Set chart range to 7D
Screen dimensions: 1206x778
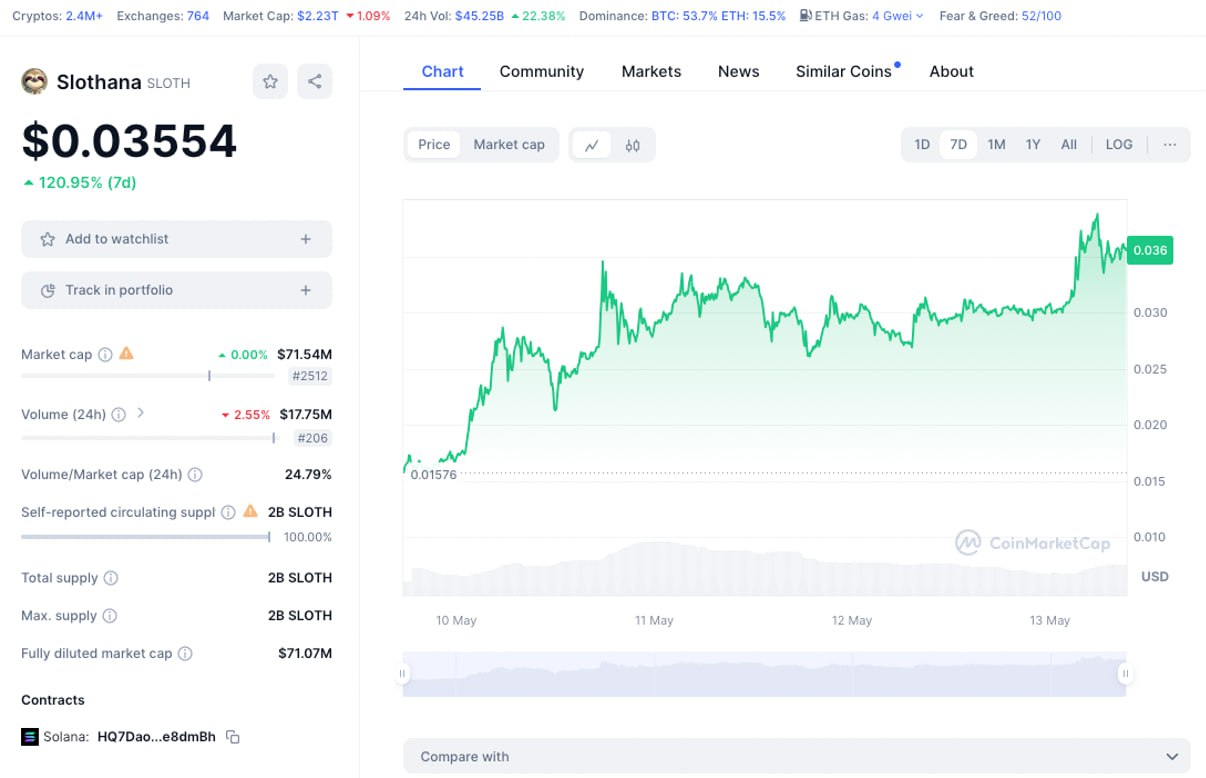coord(958,145)
